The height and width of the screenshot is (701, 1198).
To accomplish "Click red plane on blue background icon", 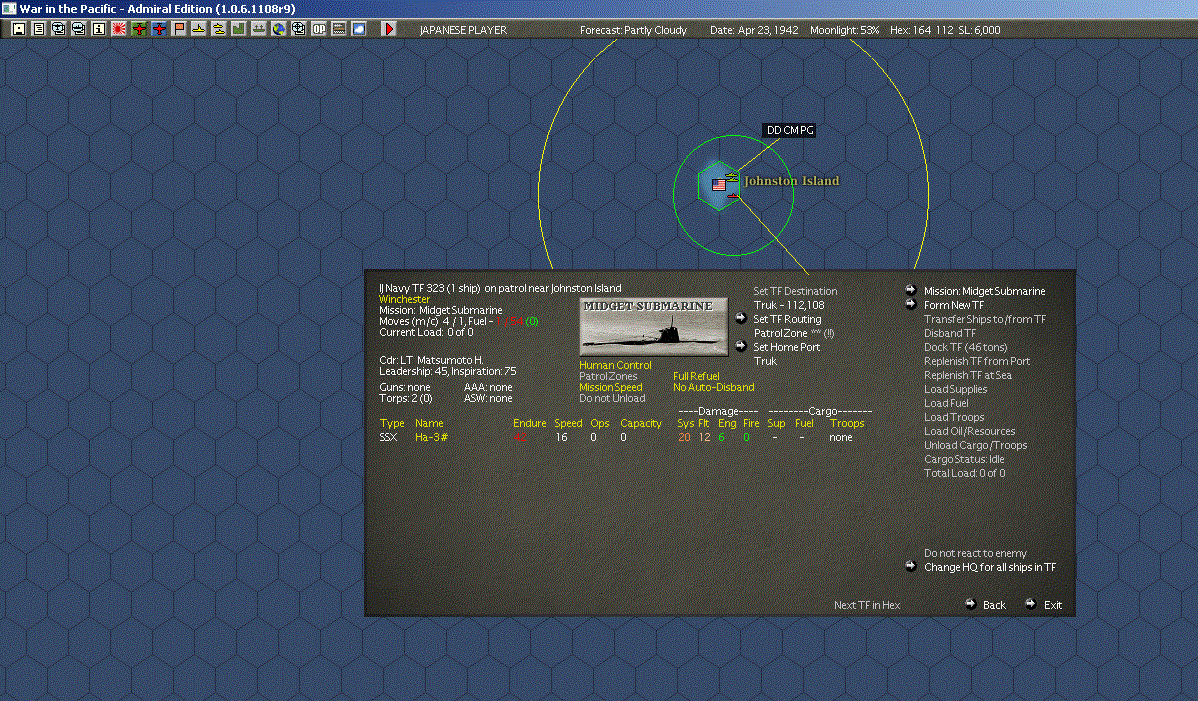I will pyautogui.click(x=159, y=29).
